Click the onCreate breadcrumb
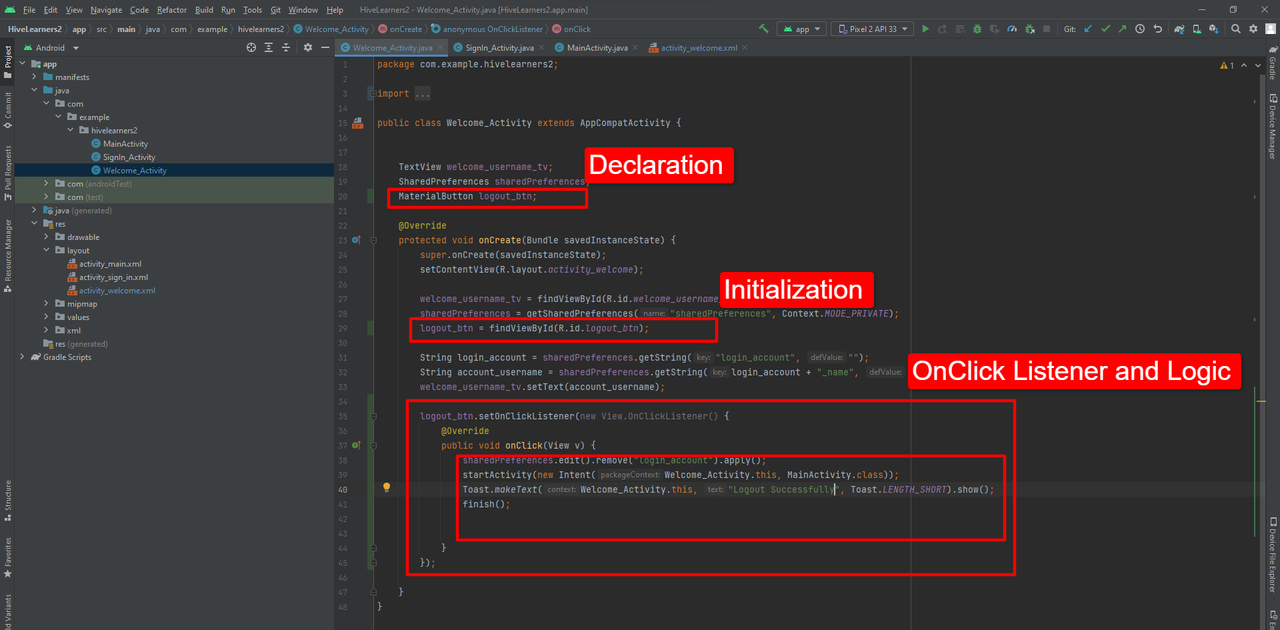 400,29
